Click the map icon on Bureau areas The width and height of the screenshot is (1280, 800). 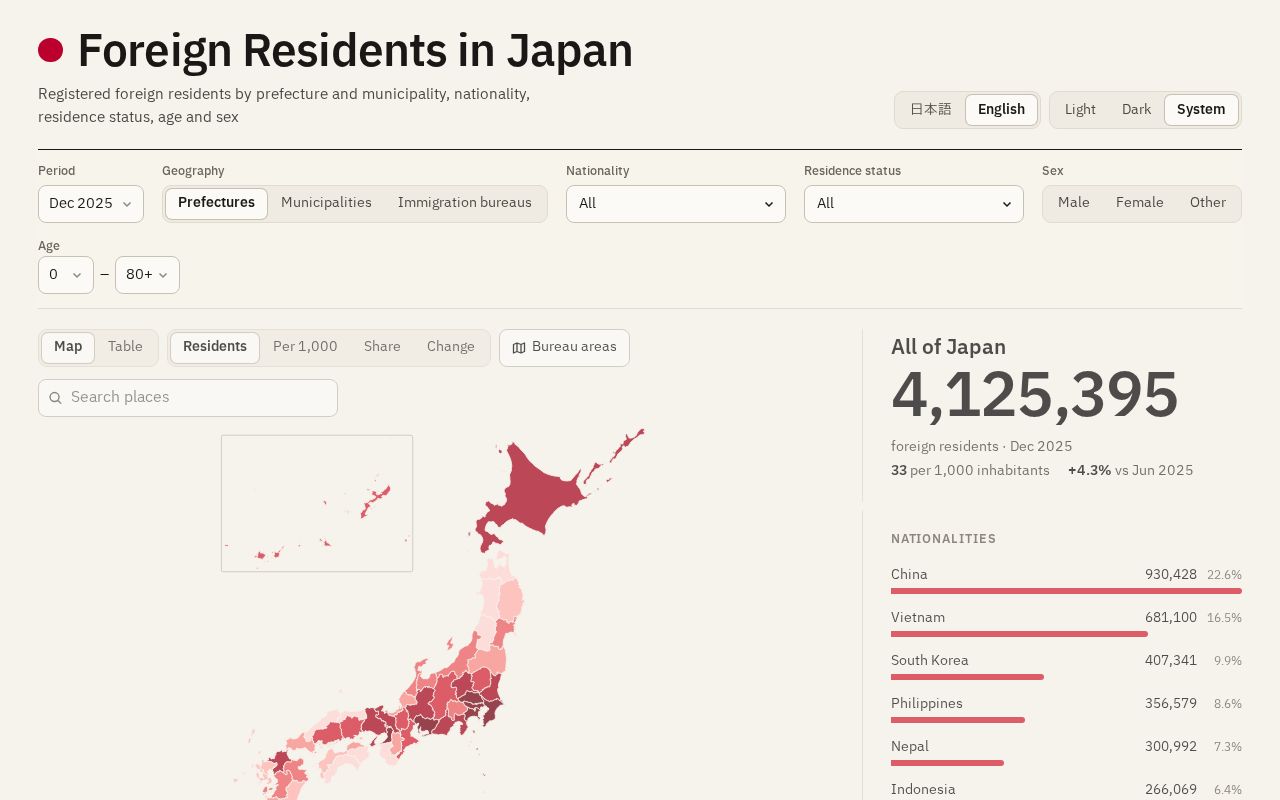519,348
